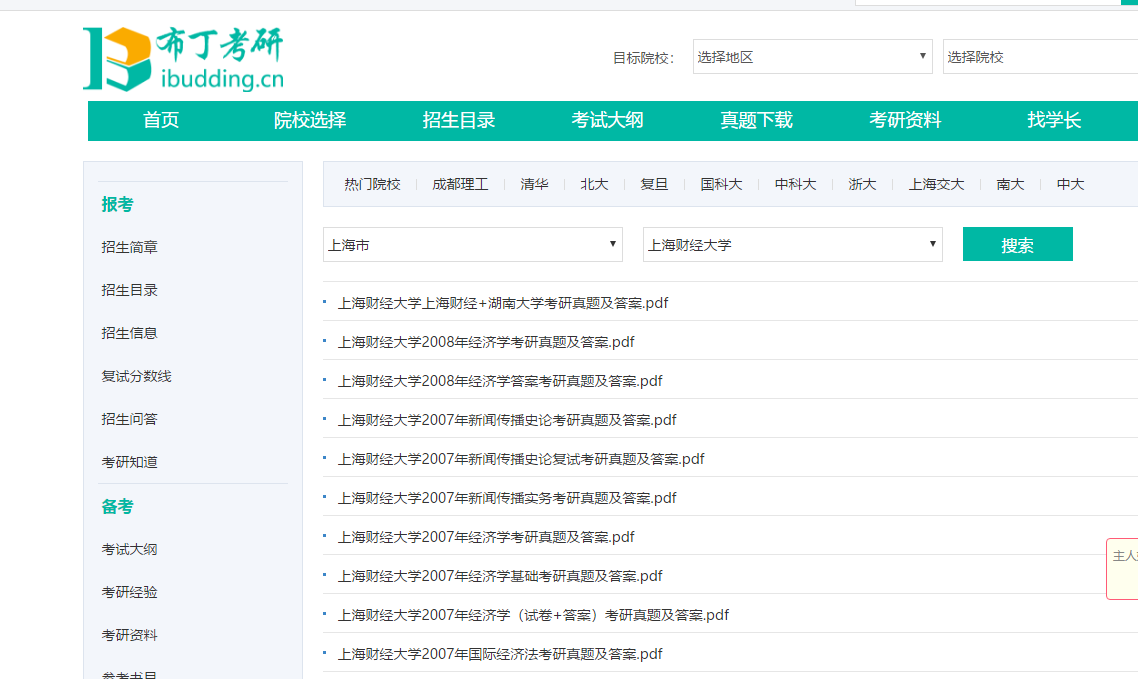Open 院校选择 navigation item
This screenshot has height=679, width=1138.
coord(310,120)
